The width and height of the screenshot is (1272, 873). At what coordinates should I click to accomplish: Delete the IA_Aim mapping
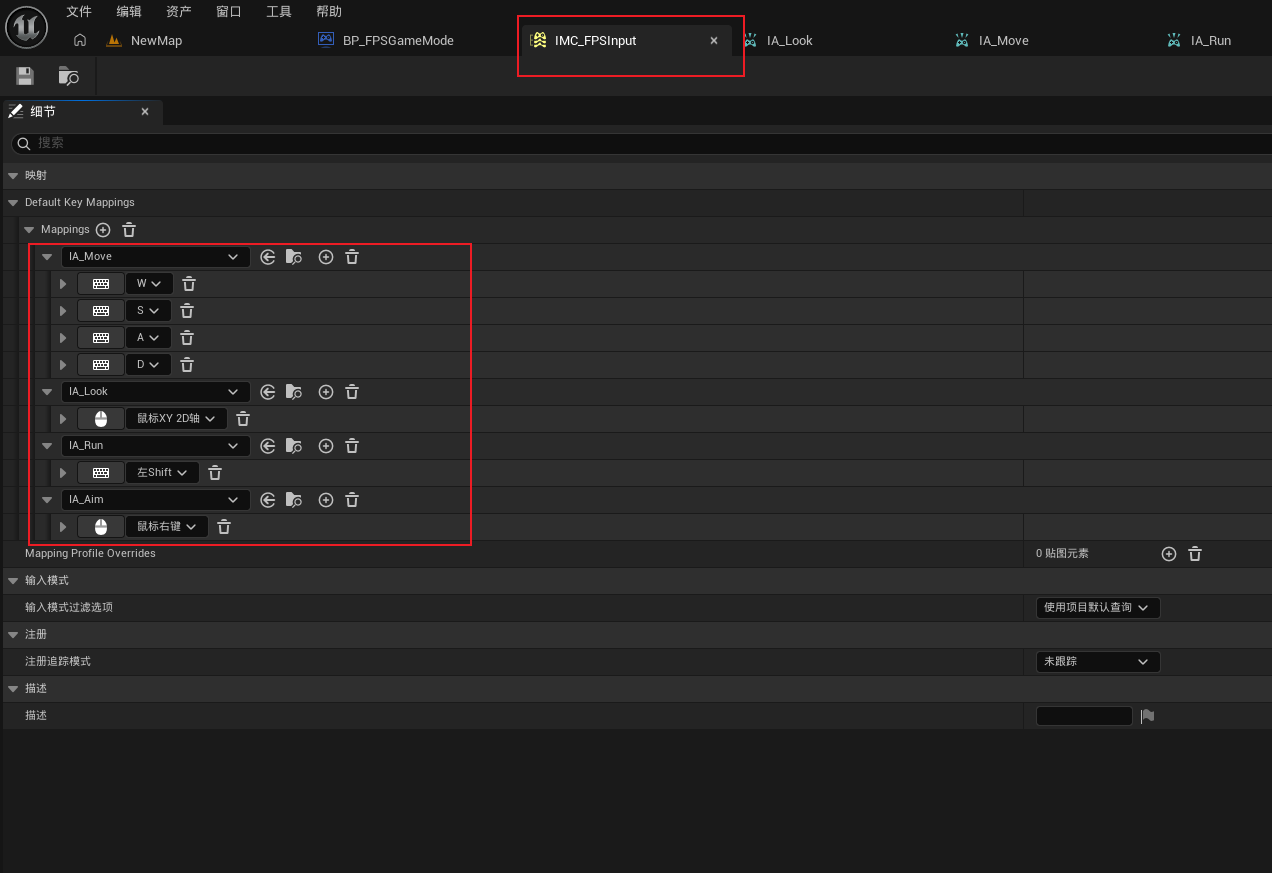point(352,500)
